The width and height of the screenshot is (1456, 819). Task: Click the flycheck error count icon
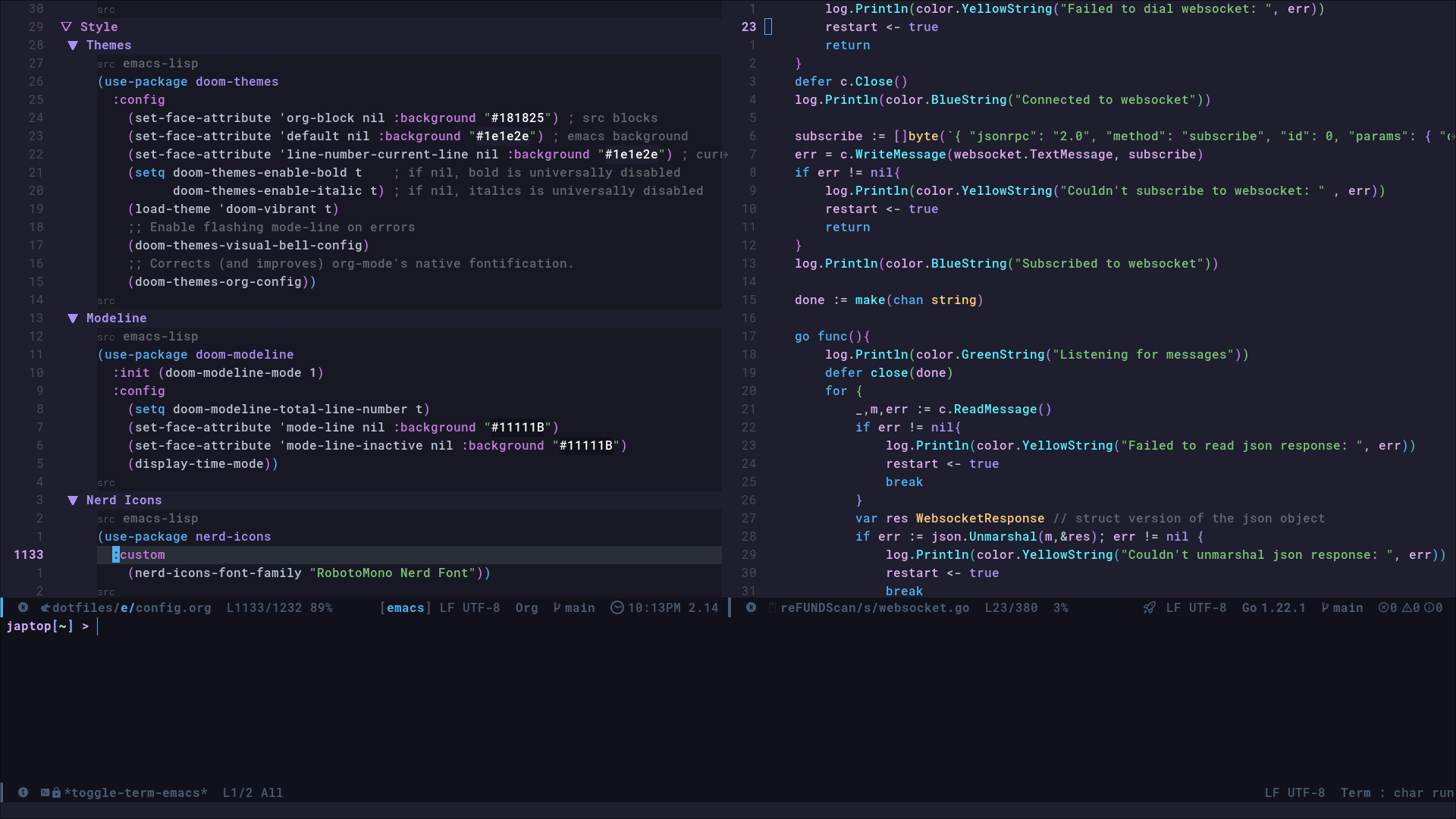tap(1383, 607)
